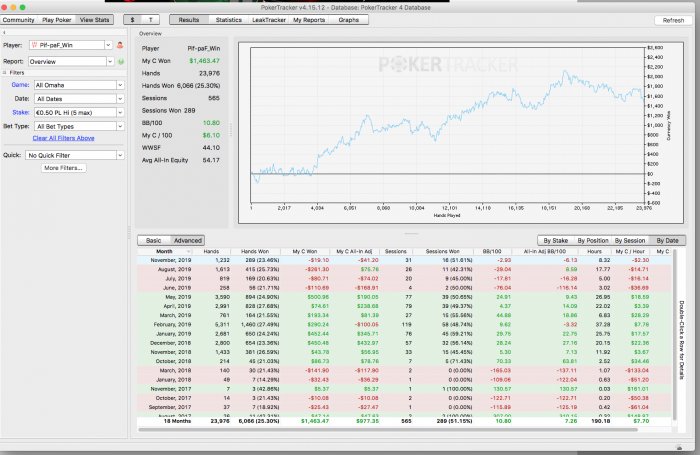Collapse the left sidebar using the top arrow

5,33
